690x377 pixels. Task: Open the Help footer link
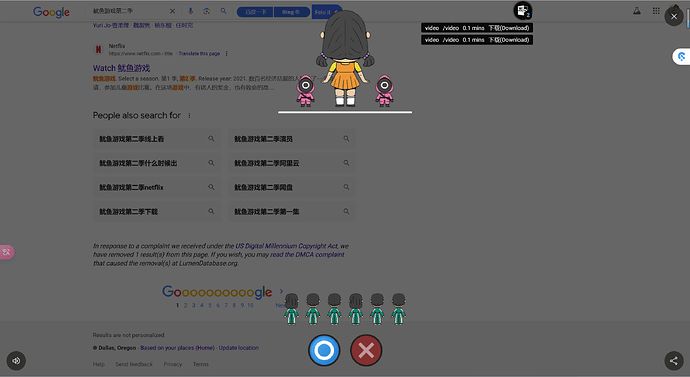coord(99,364)
